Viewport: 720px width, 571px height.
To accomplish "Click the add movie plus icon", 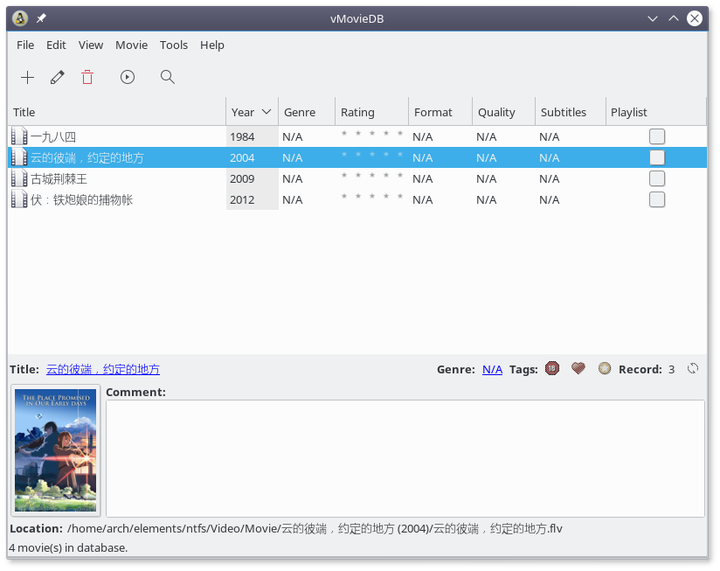I will coord(27,77).
